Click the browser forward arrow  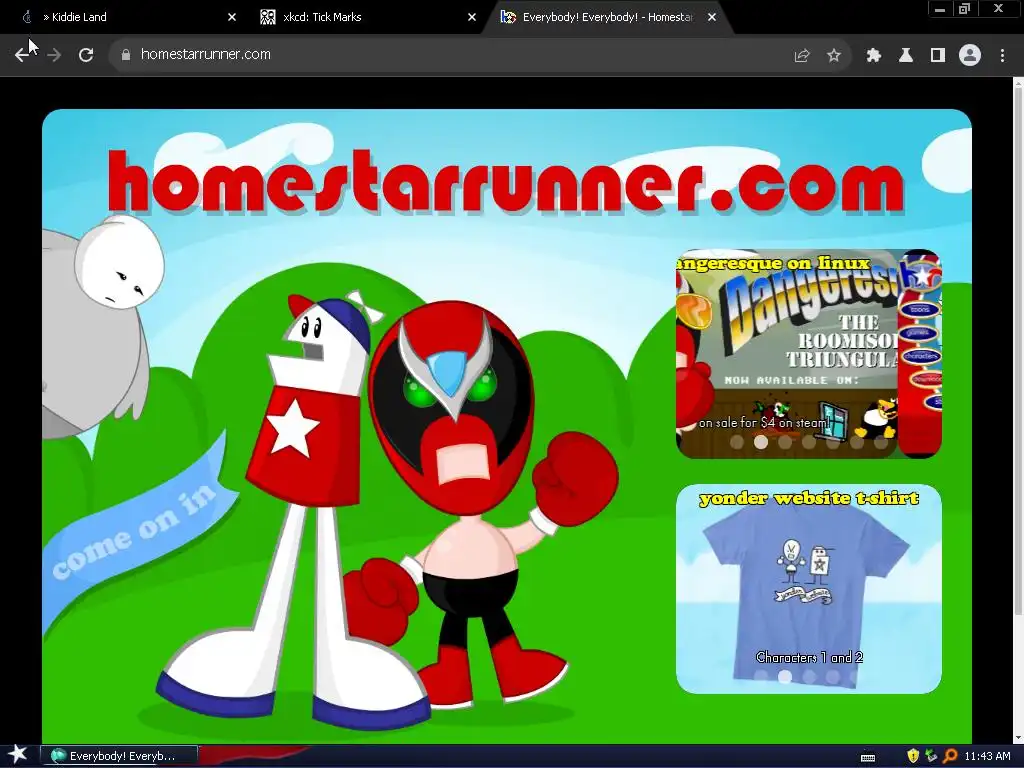(x=54, y=55)
